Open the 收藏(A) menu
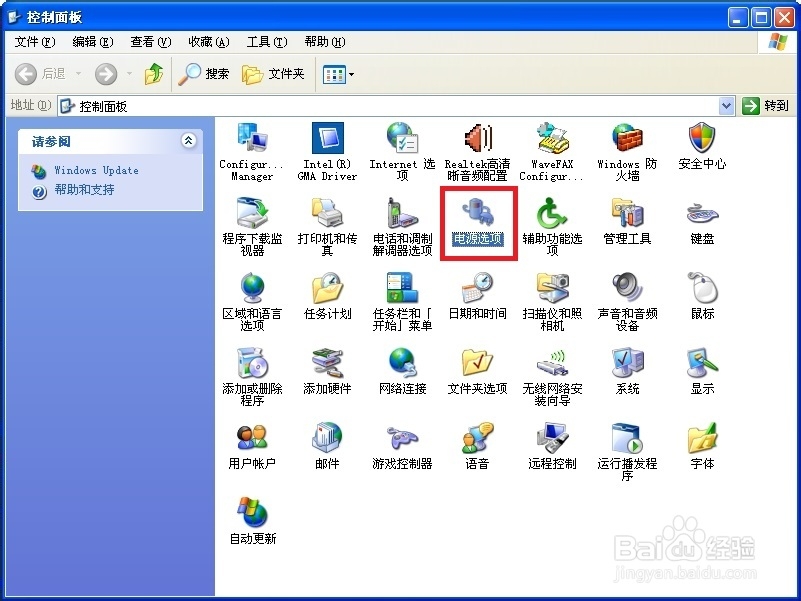 pyautogui.click(x=208, y=42)
